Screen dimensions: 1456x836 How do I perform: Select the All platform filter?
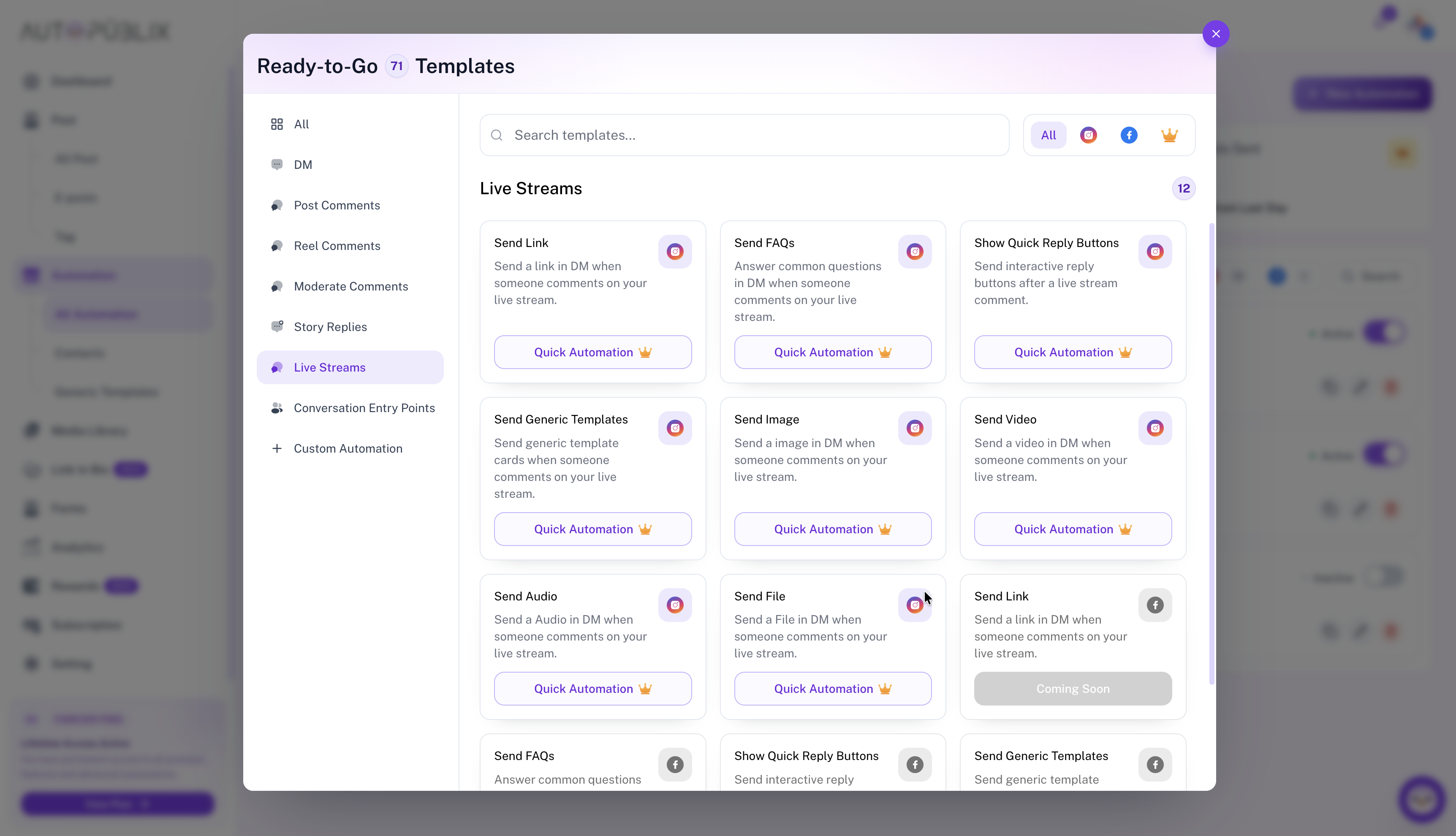click(1049, 135)
